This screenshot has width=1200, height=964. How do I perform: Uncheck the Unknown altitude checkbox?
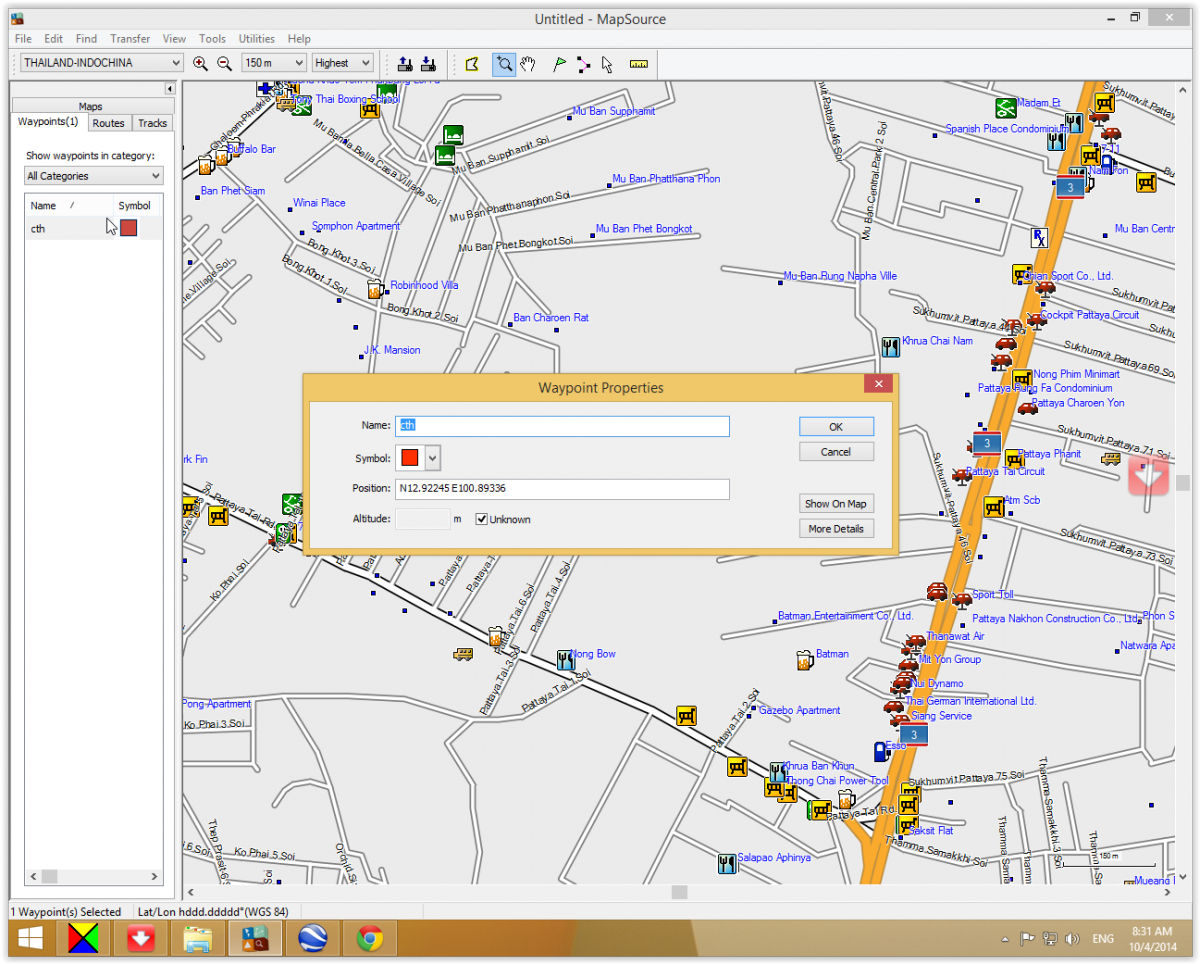click(482, 519)
